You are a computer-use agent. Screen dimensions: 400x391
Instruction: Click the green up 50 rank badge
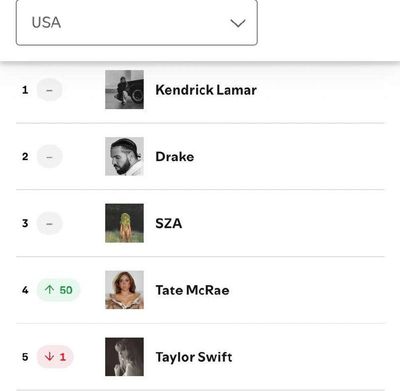(58, 290)
